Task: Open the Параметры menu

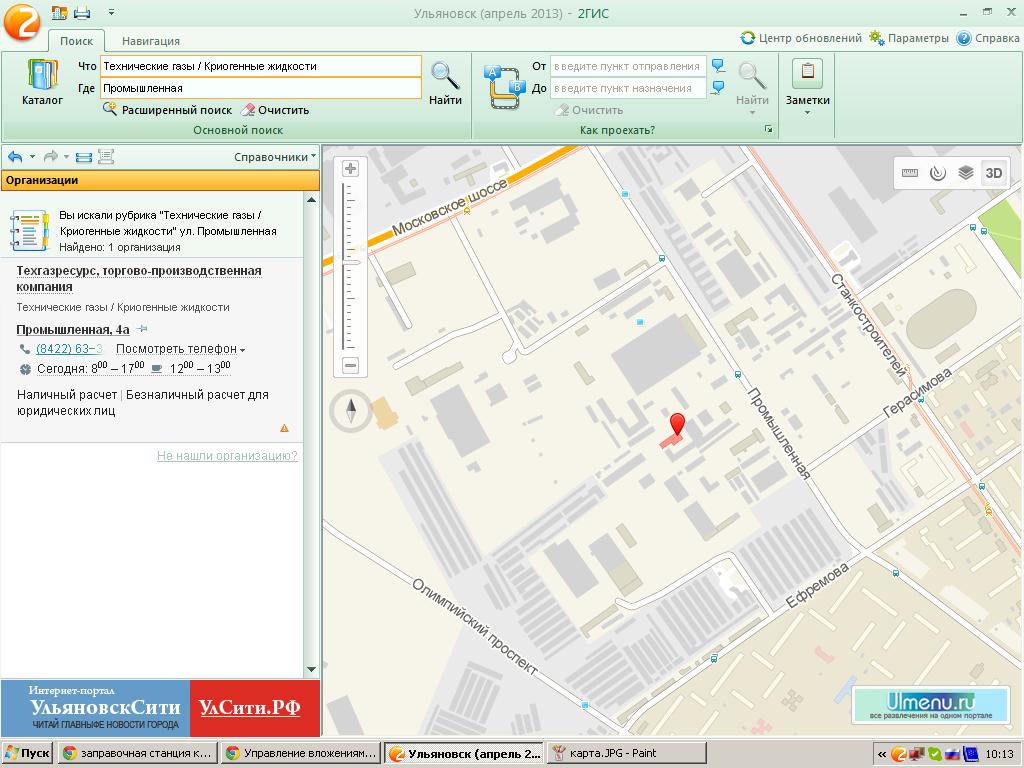Action: 908,38
